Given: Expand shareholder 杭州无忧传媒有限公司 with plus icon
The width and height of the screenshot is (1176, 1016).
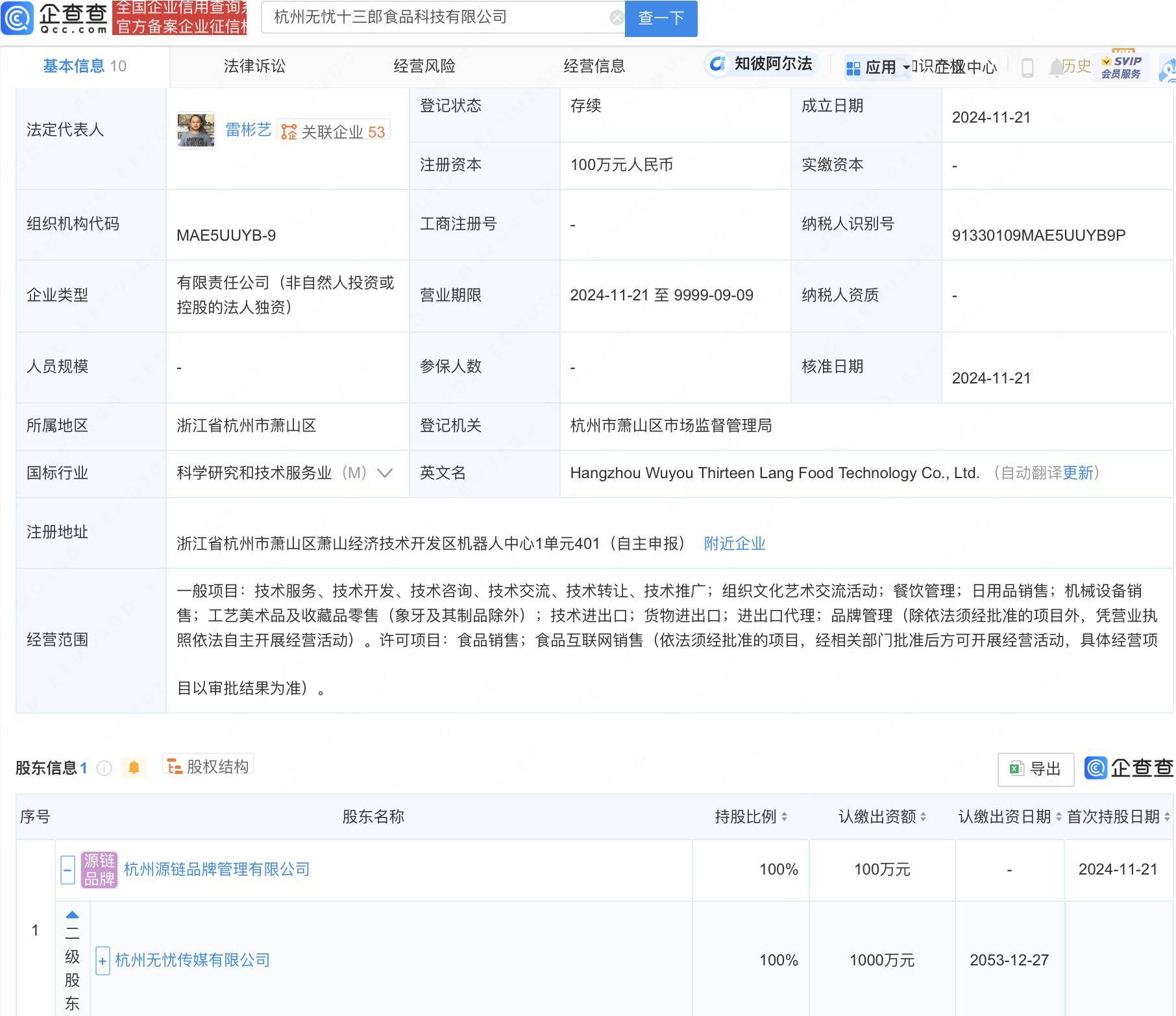Looking at the screenshot, I should point(103,960).
